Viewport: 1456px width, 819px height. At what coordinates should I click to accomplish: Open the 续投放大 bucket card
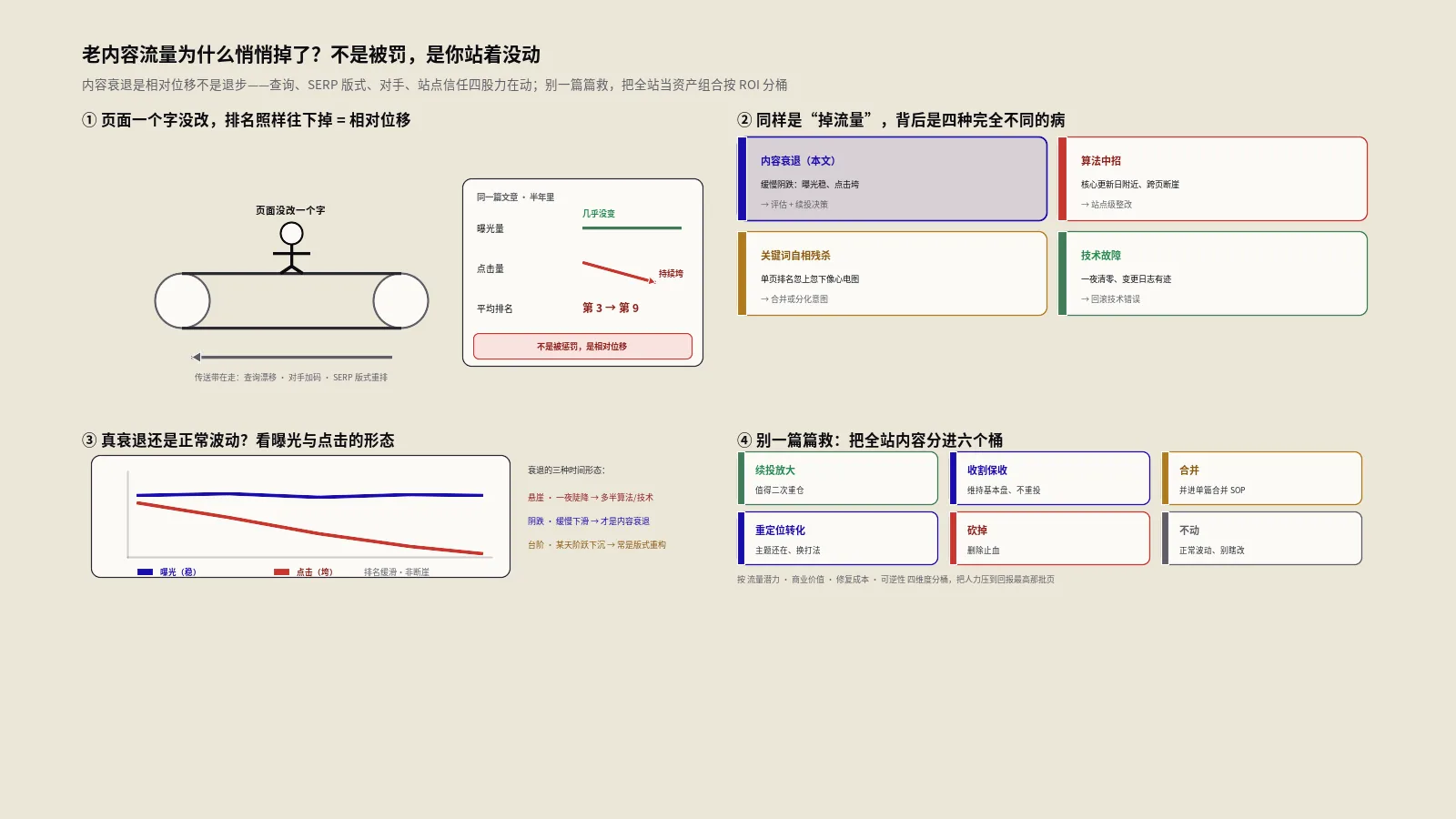[837, 479]
